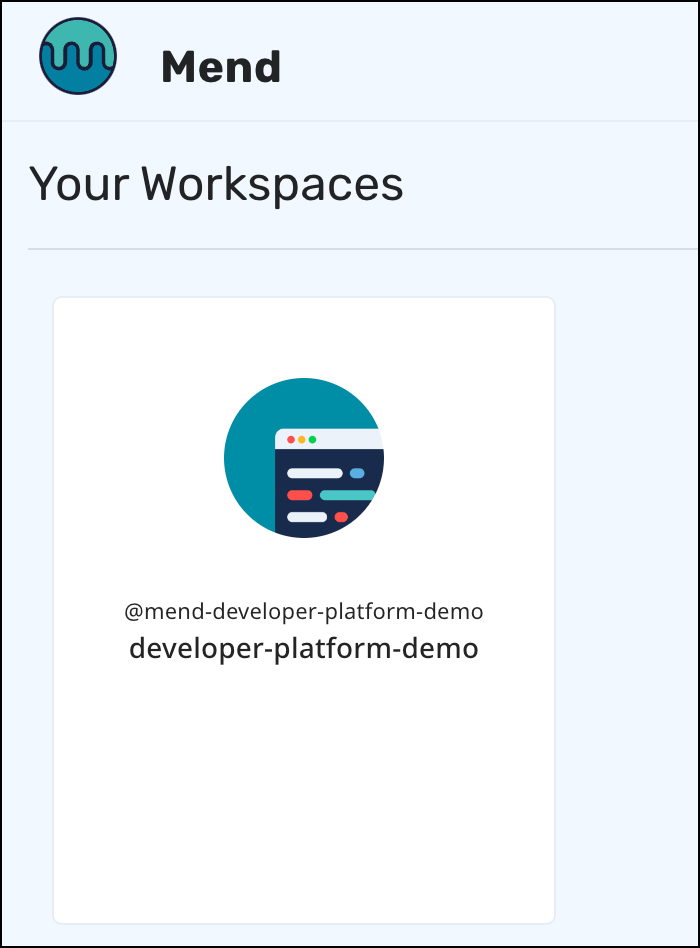Click the Your Workspaces heading
Viewport: 700px width, 948px height.
tap(216, 185)
